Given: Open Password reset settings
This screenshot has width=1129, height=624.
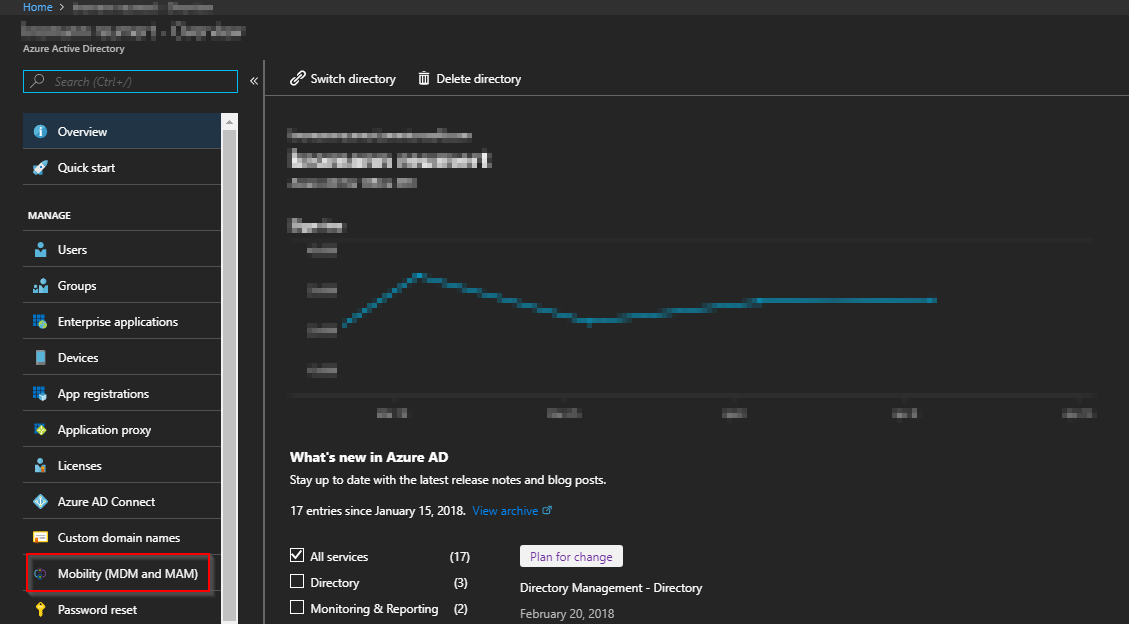Looking at the screenshot, I should point(122,609).
